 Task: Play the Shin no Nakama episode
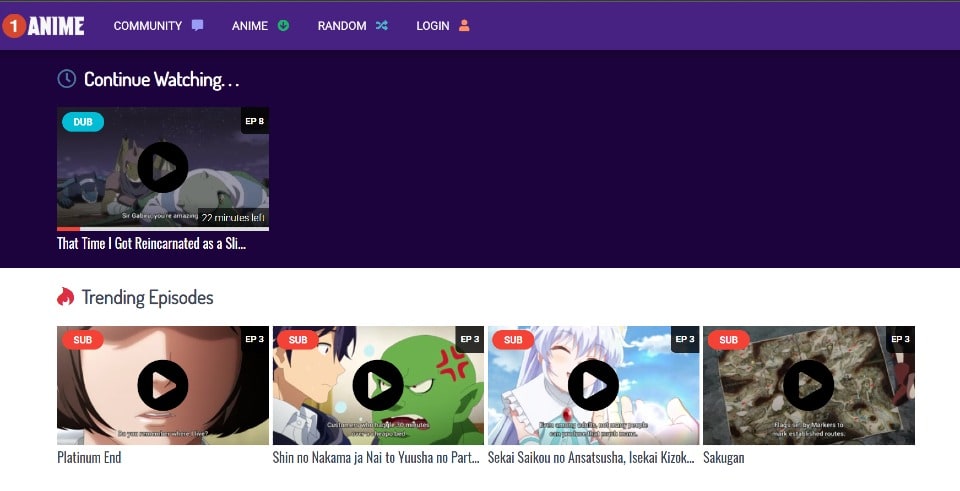[378, 385]
